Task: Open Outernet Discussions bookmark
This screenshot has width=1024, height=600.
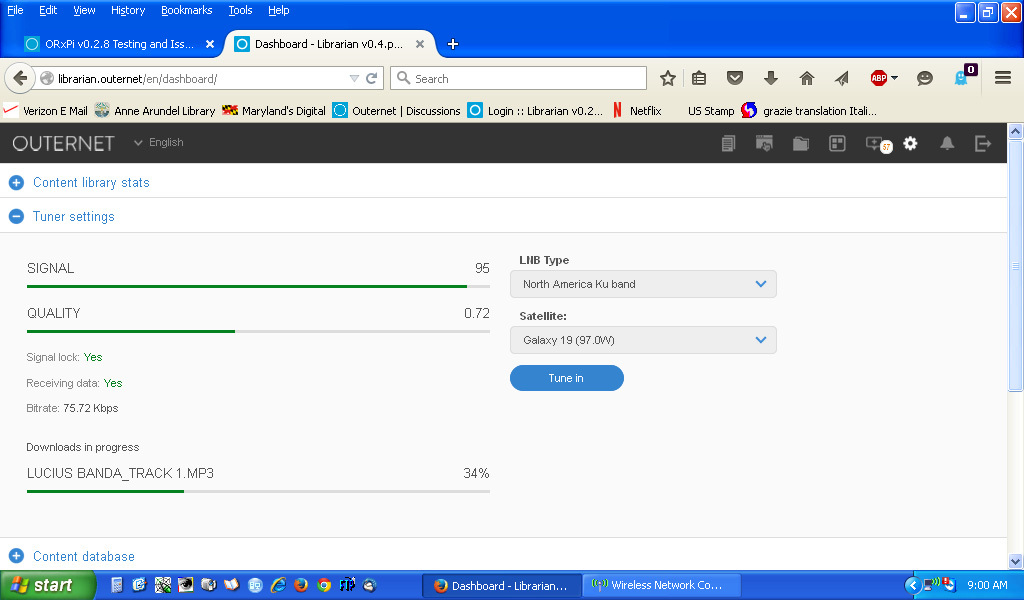Action: 397,111
